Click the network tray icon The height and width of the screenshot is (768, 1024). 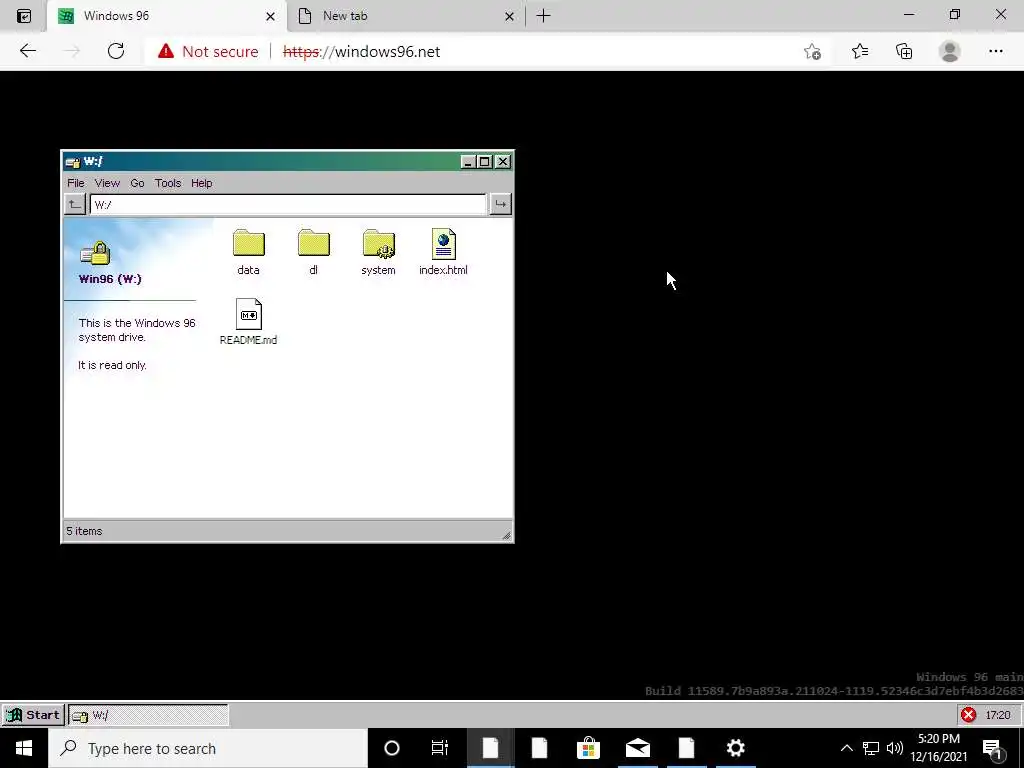pos(871,748)
